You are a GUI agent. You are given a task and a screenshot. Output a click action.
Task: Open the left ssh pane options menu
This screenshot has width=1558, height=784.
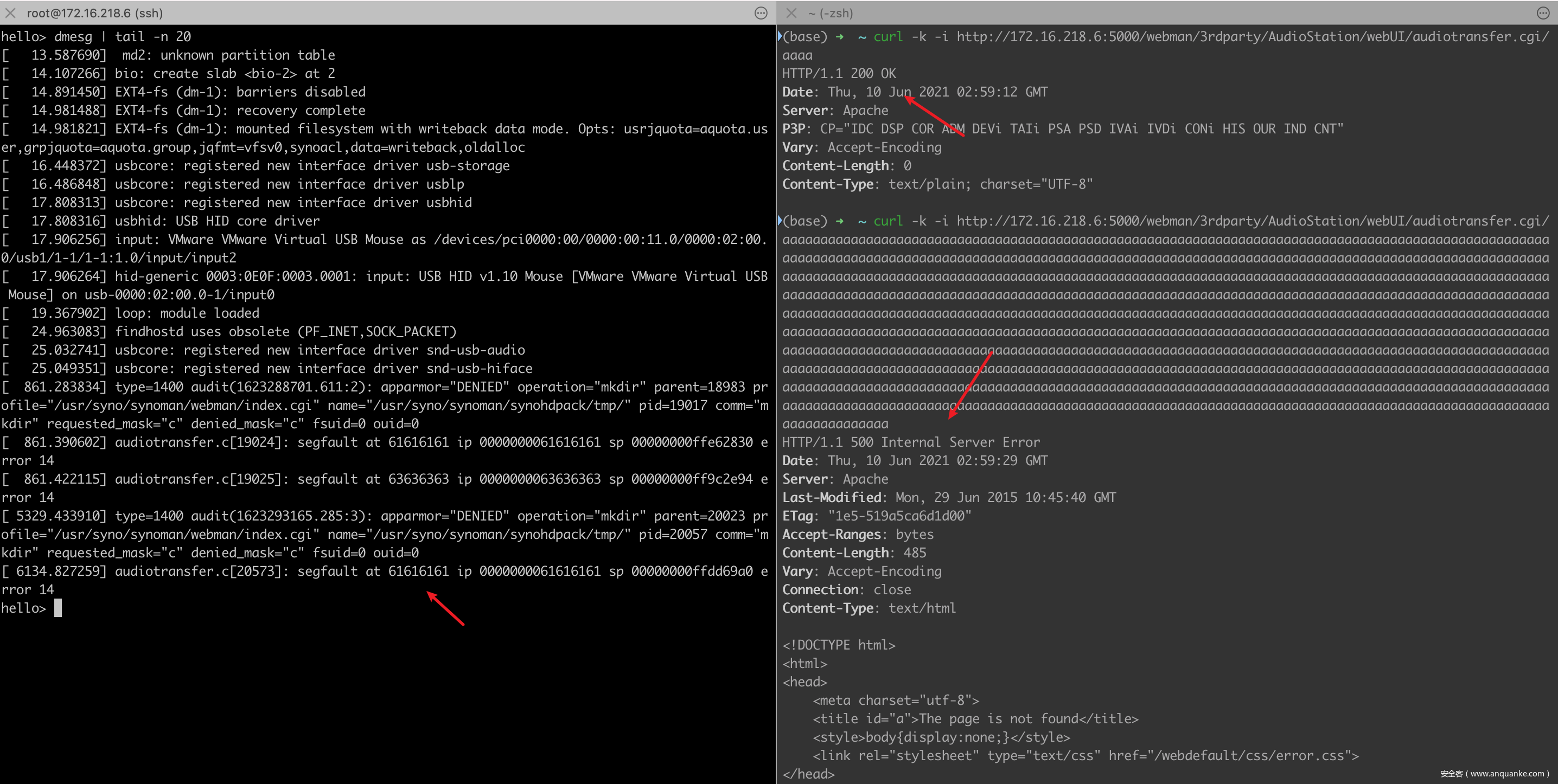click(761, 12)
